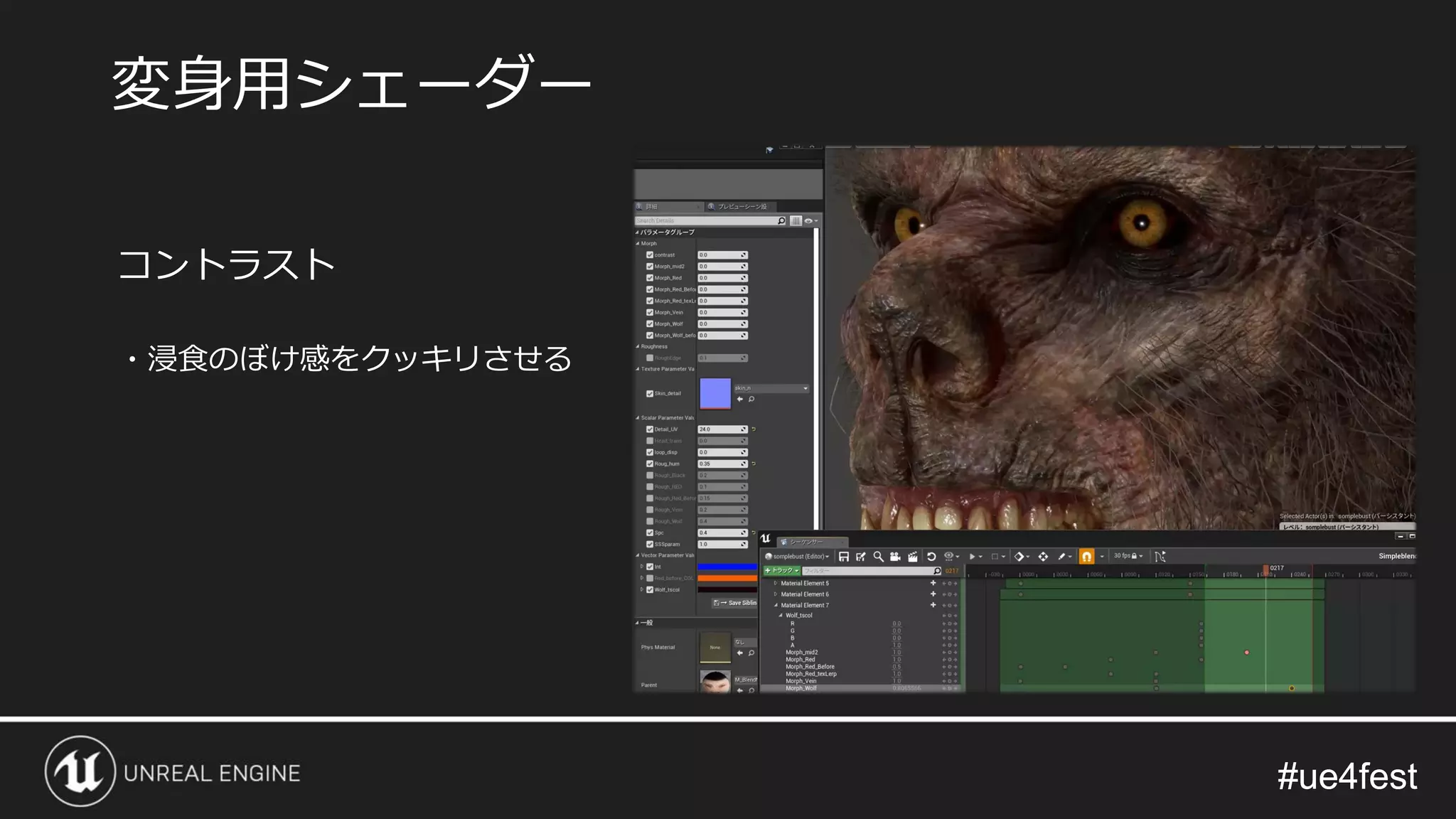Click the Sequencer transform box cross icon
Screen dimensions: 1456x819
click(x=1043, y=557)
